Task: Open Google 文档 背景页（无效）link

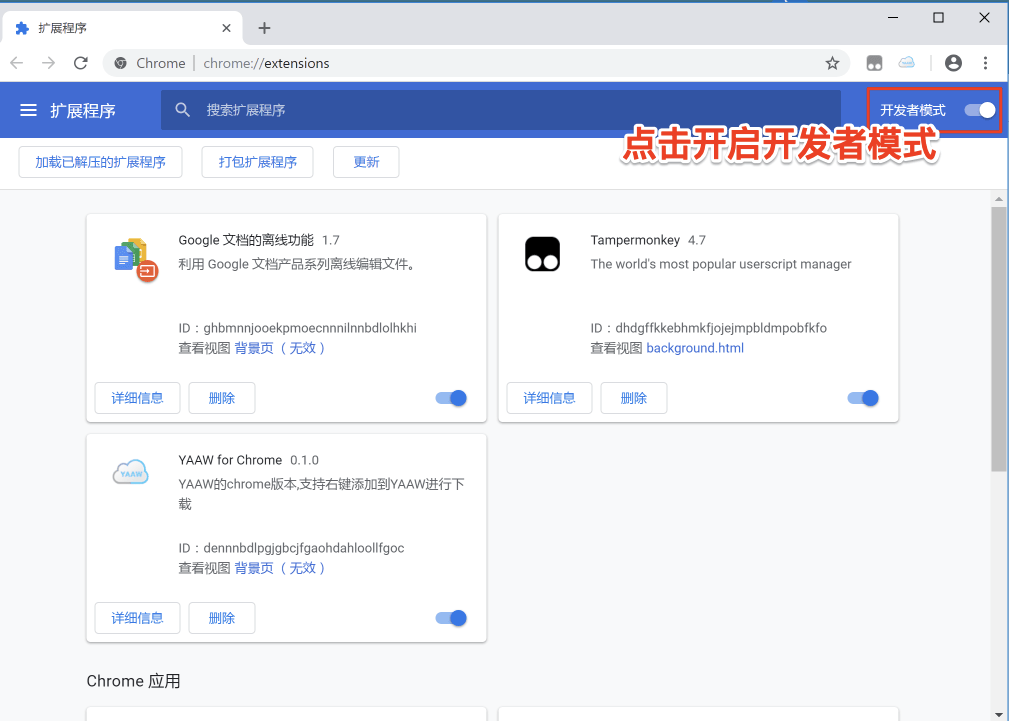Action: (x=280, y=348)
